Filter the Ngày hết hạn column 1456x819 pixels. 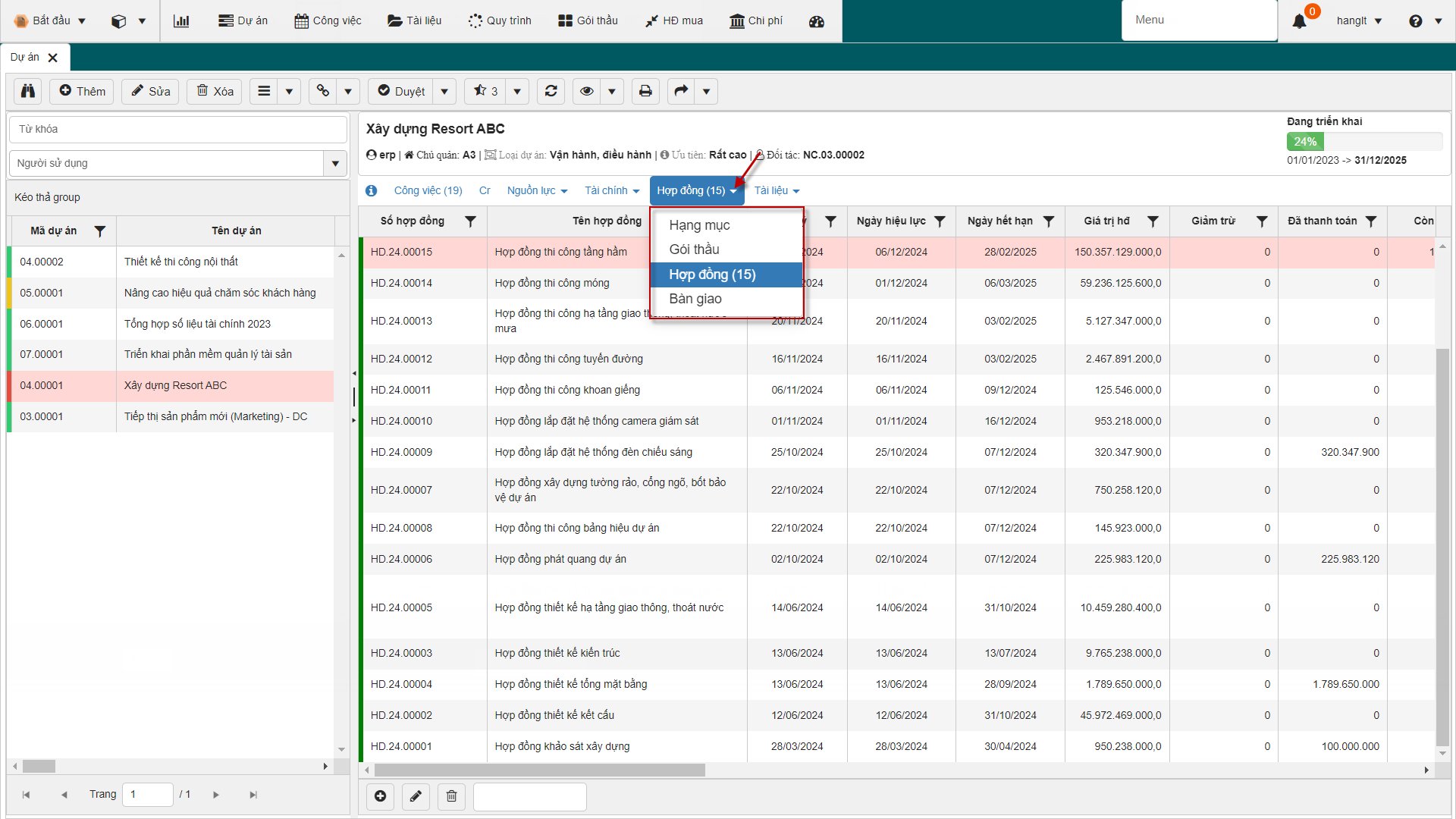[1049, 221]
